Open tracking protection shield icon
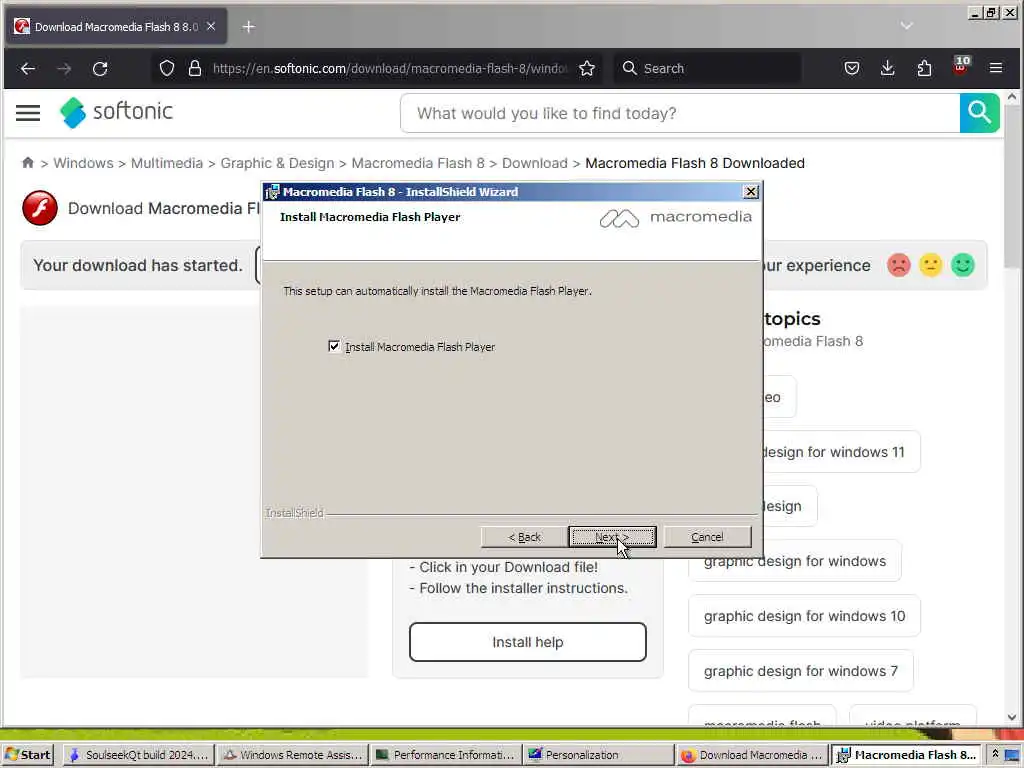 coord(167,69)
